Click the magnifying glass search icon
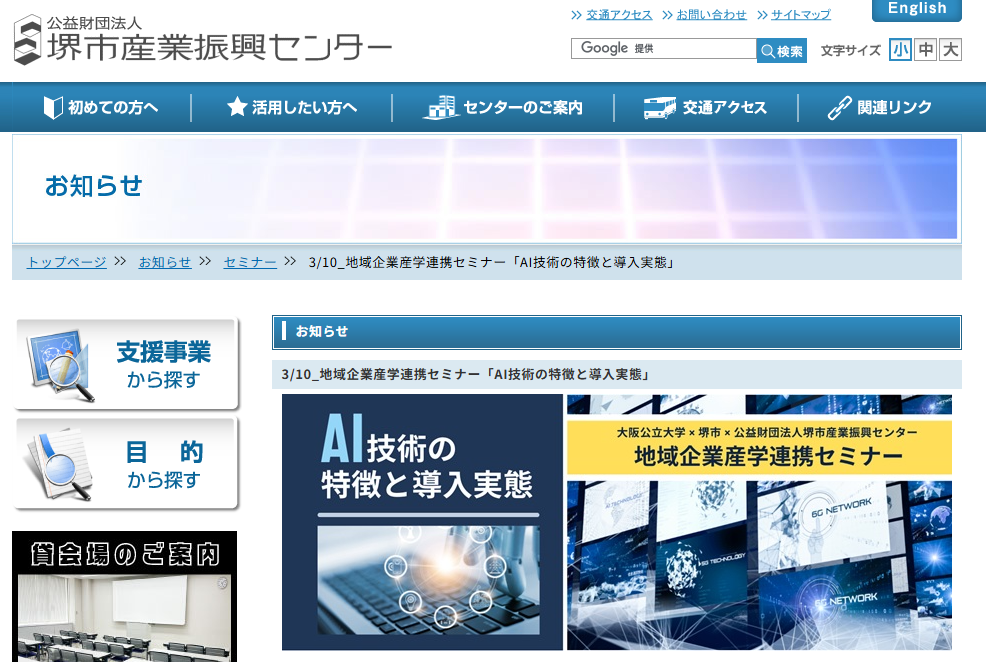Viewport: 986px width, 662px height. (770, 48)
